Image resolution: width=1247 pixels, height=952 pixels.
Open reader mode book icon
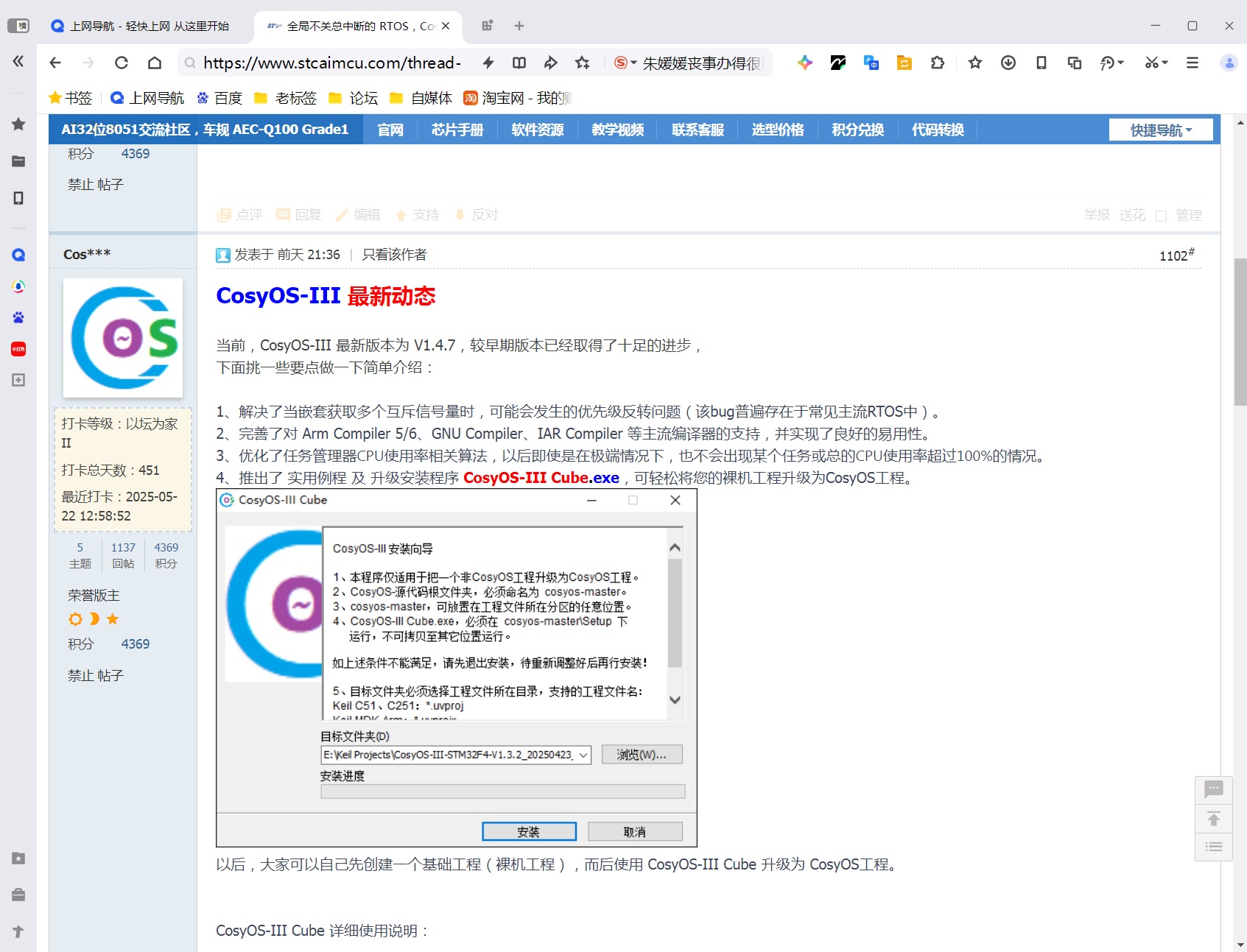click(519, 63)
